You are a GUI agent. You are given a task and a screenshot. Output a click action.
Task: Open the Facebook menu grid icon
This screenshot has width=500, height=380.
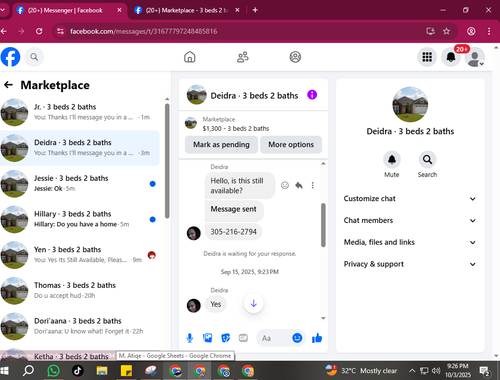(427, 57)
